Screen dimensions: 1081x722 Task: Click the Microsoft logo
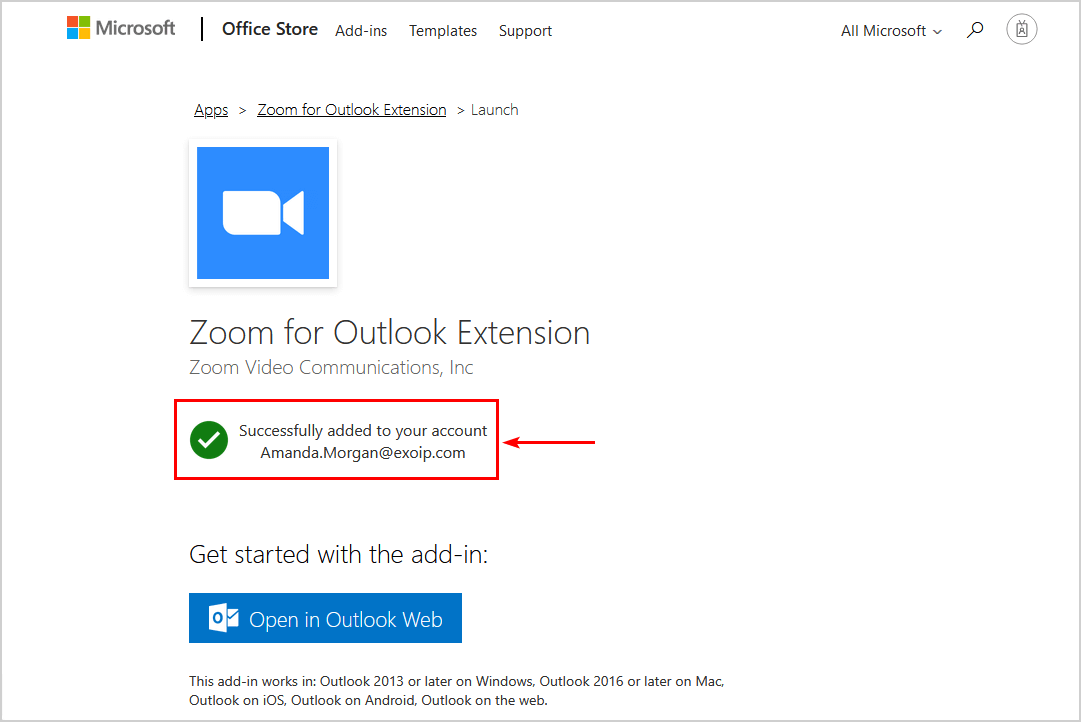120,29
